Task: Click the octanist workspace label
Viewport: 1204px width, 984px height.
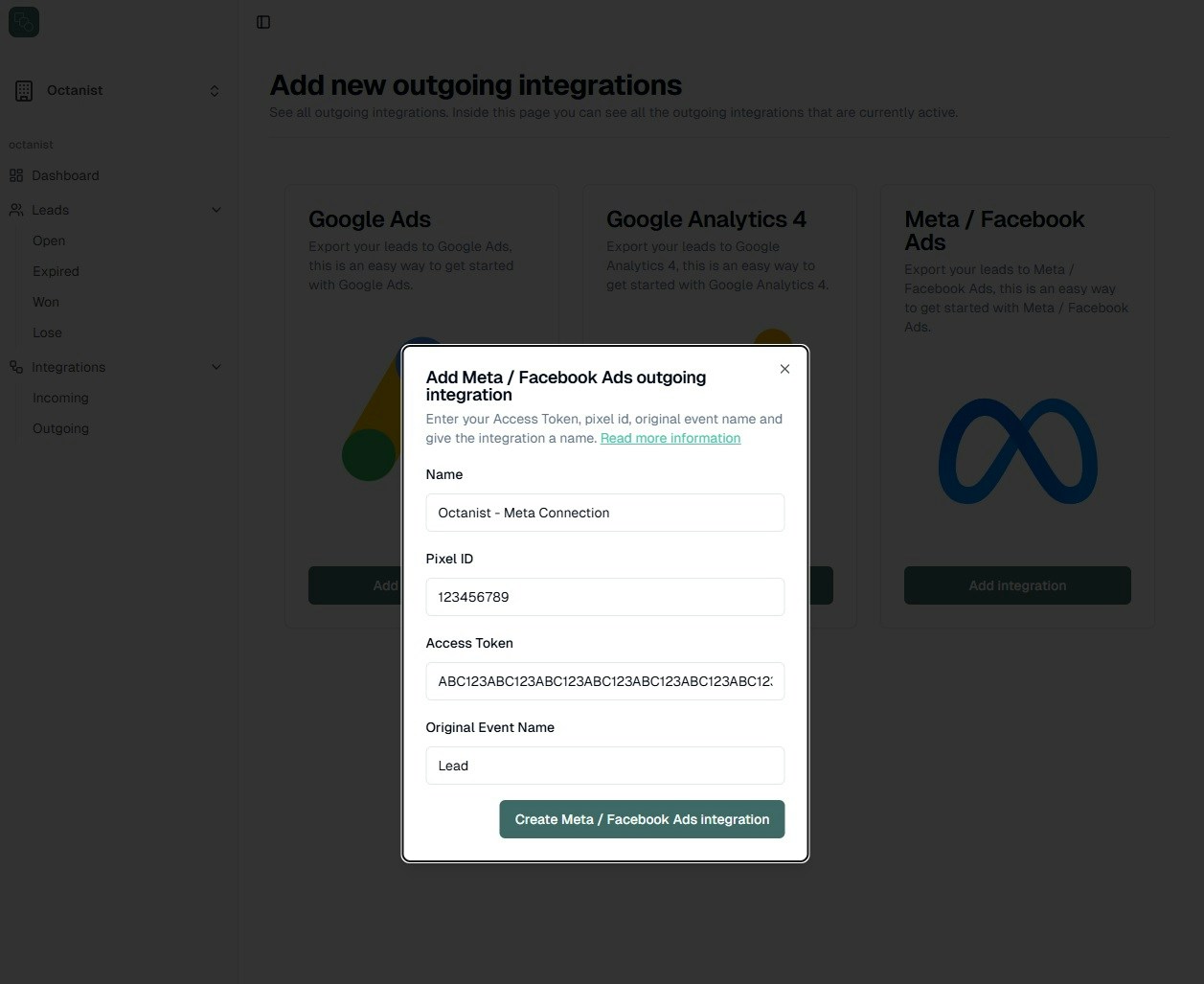Action: coord(31,145)
